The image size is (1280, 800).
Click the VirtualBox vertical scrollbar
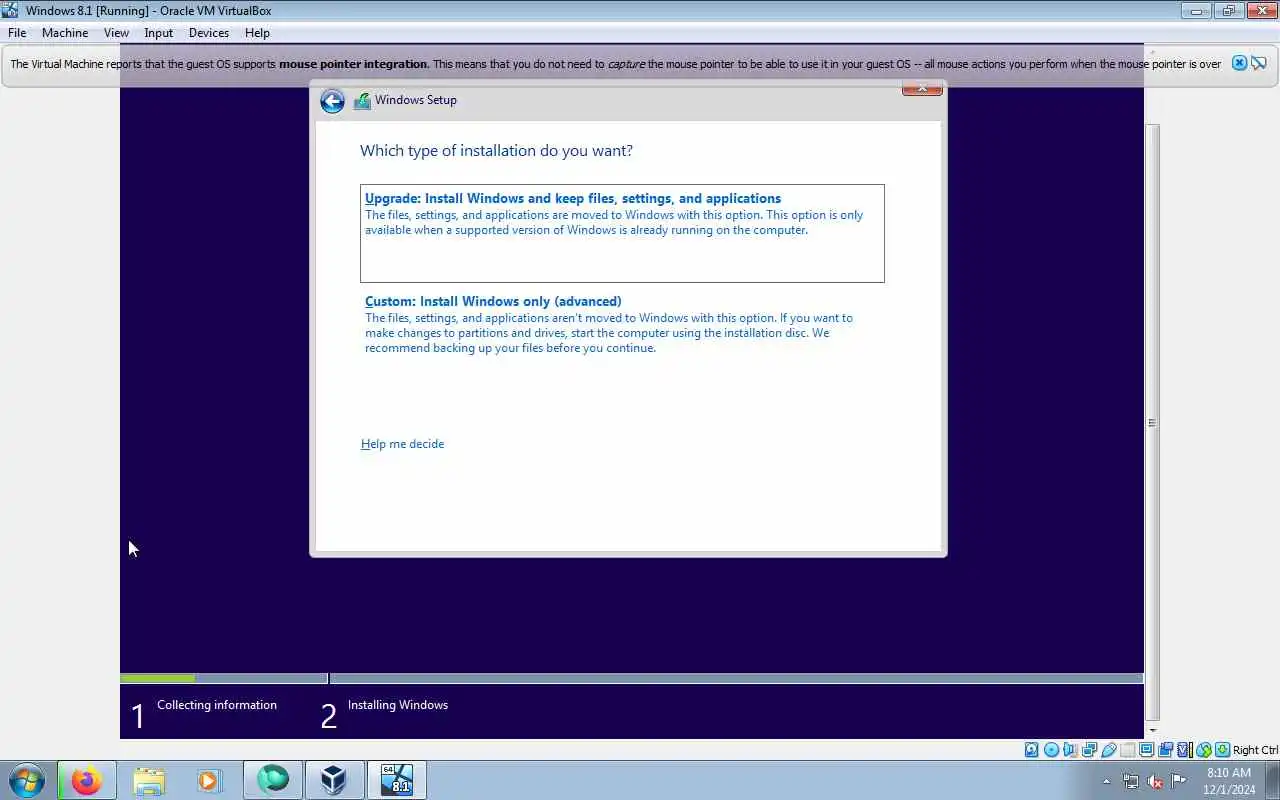click(1152, 422)
